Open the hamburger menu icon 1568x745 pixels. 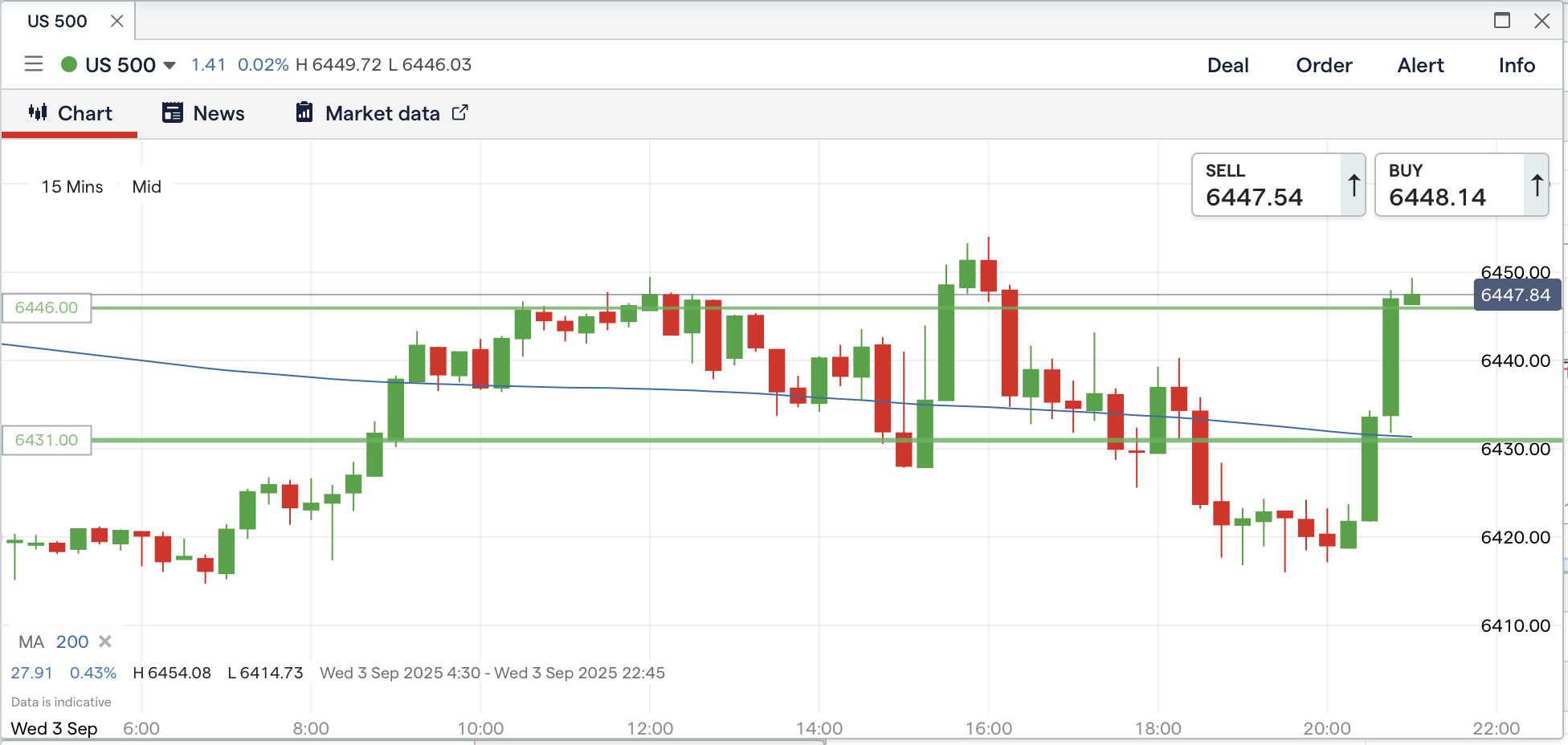(34, 64)
